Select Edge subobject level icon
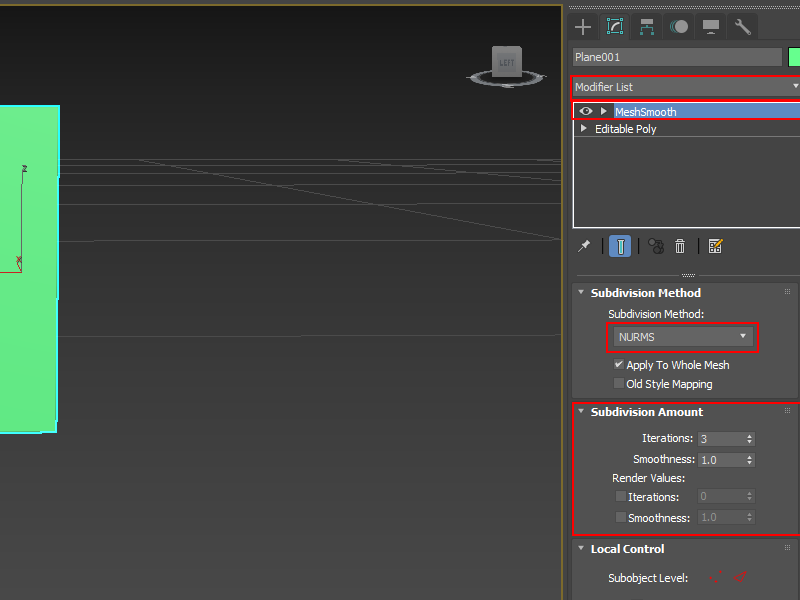800x600 pixels. [x=740, y=577]
